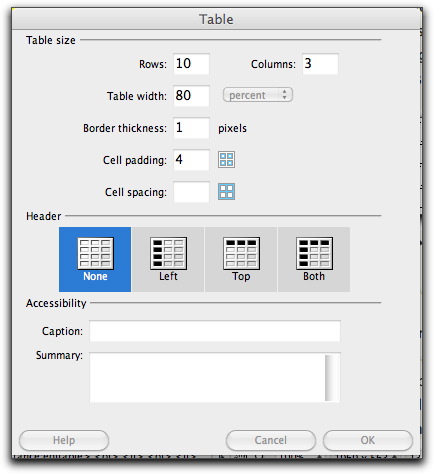Click the empty Cell spacing field
434x474 pixels.
191,192
